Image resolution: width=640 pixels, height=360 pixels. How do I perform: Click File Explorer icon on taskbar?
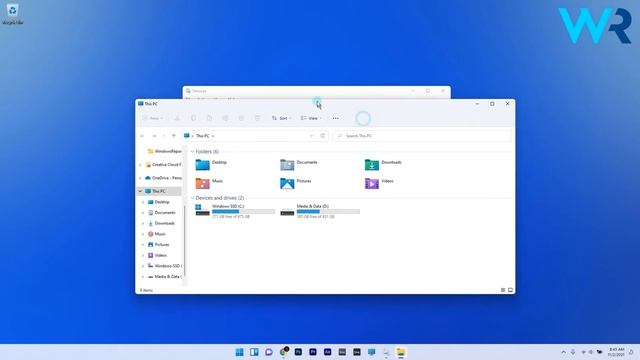coord(401,352)
